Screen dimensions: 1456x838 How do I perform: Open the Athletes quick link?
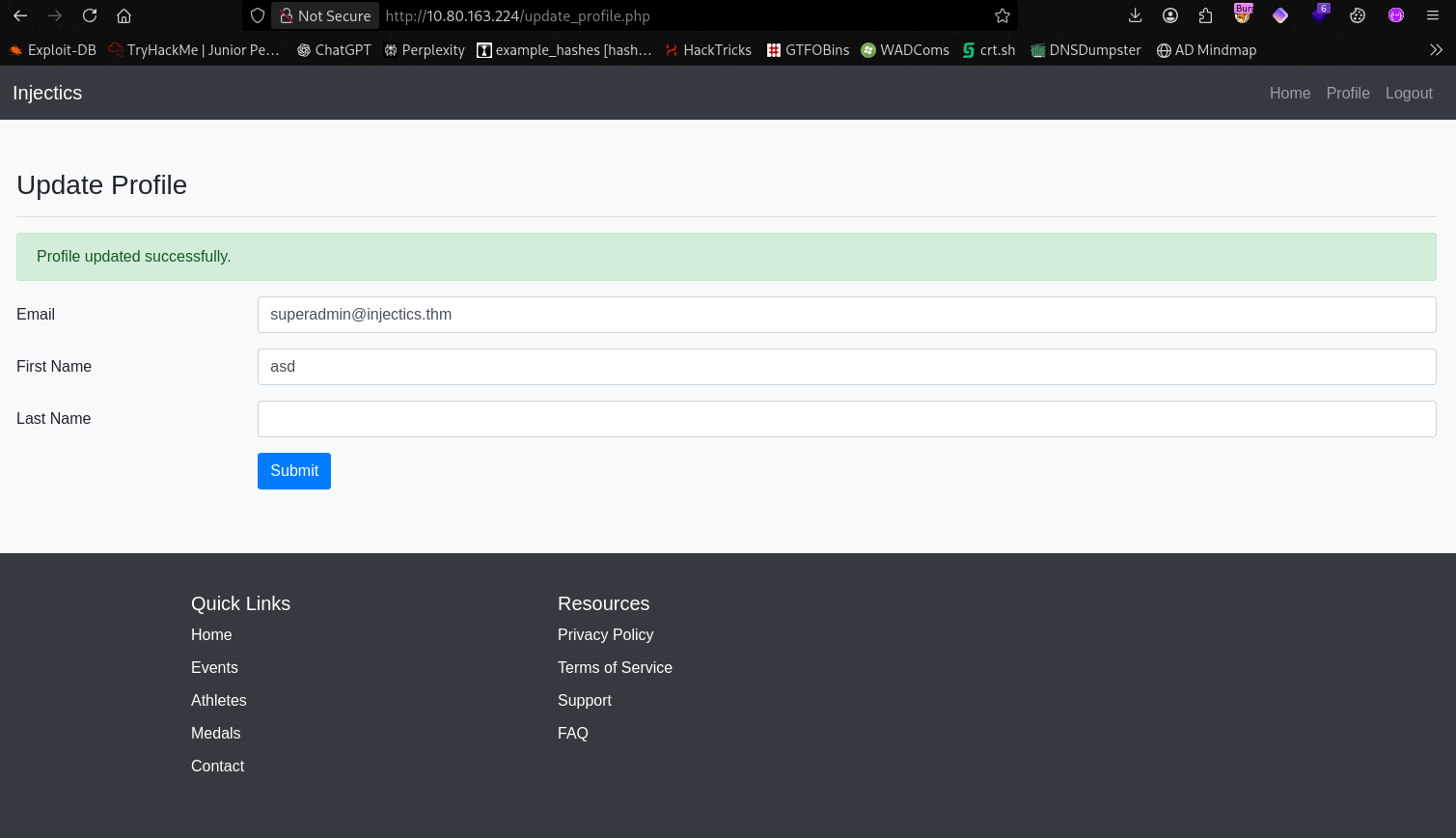219,700
